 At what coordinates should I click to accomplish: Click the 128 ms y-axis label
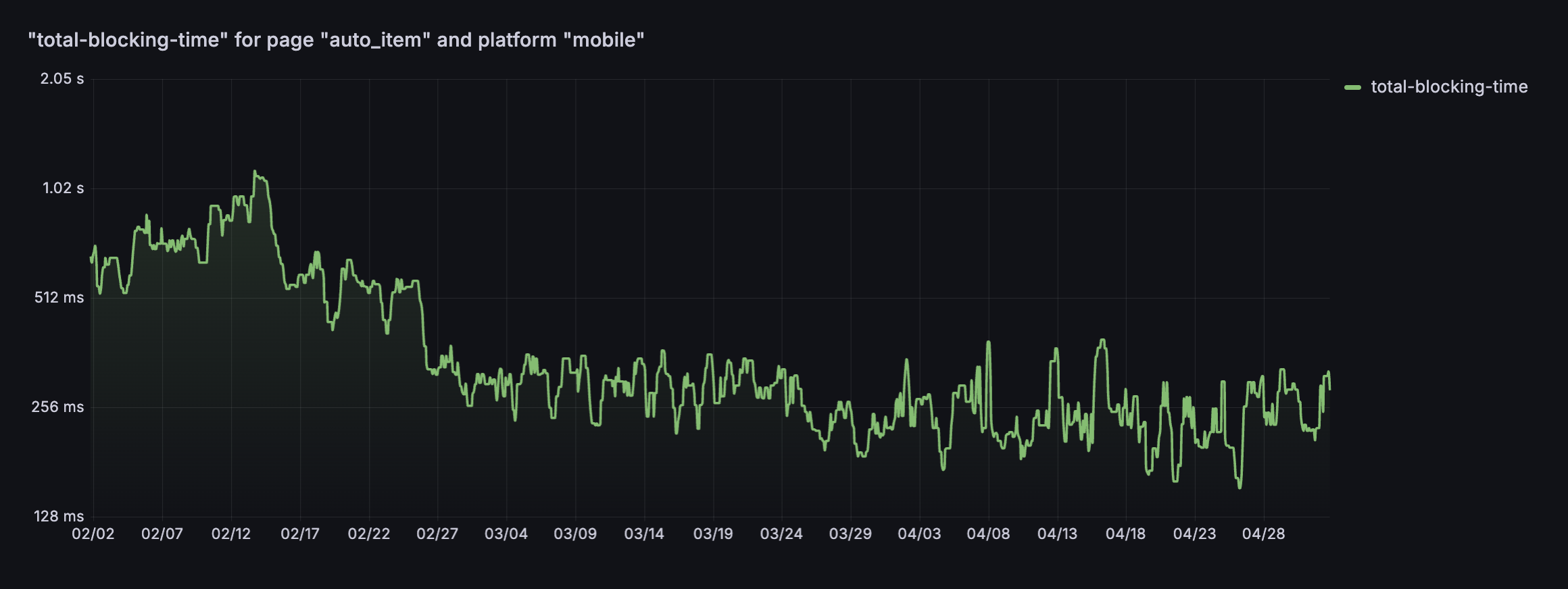point(59,517)
